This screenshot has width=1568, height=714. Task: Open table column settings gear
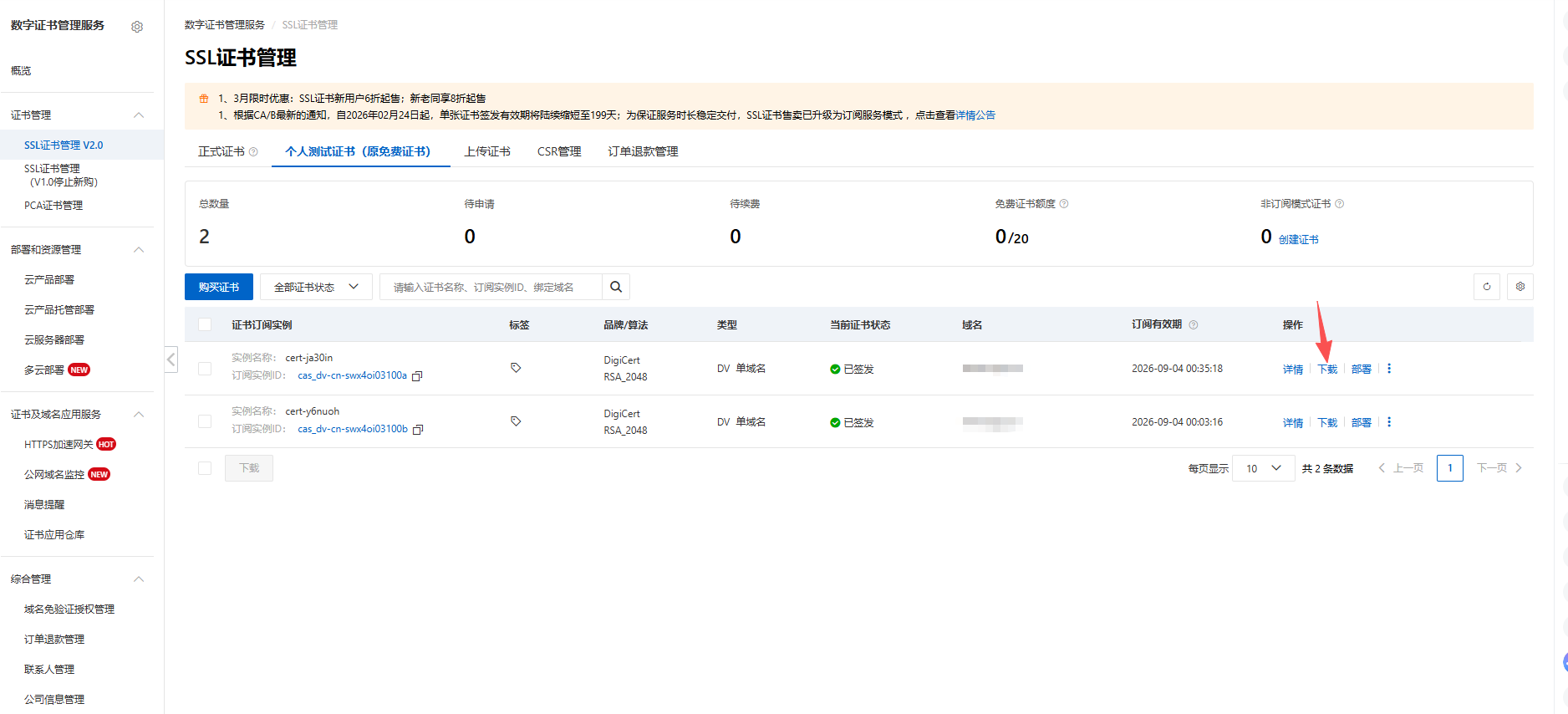click(1520, 287)
